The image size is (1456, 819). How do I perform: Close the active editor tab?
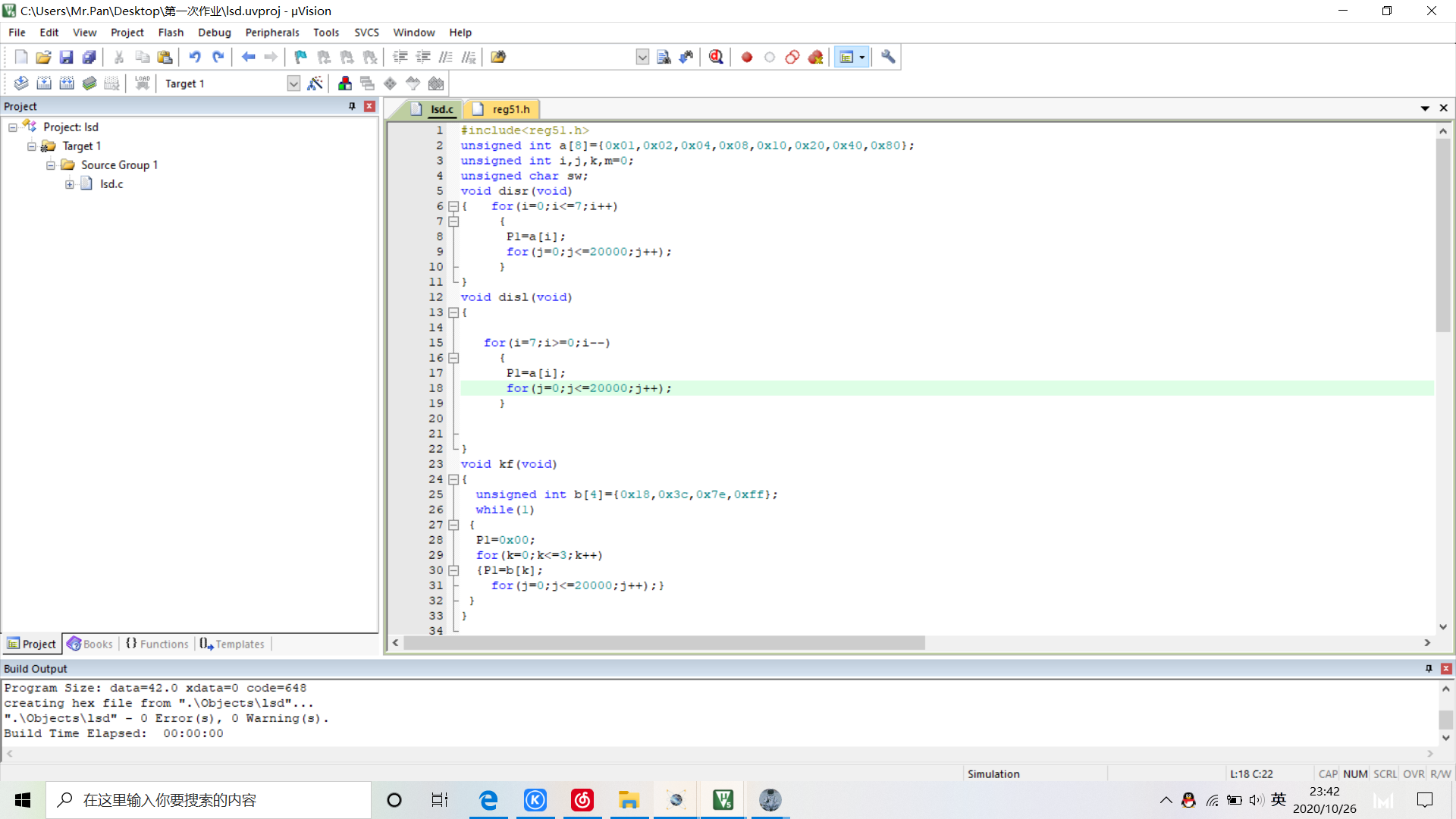pyautogui.click(x=1444, y=108)
